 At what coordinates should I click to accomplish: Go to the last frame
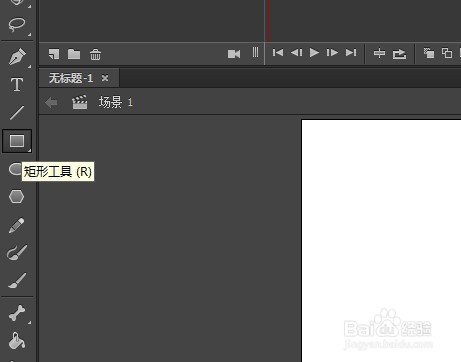pos(351,53)
